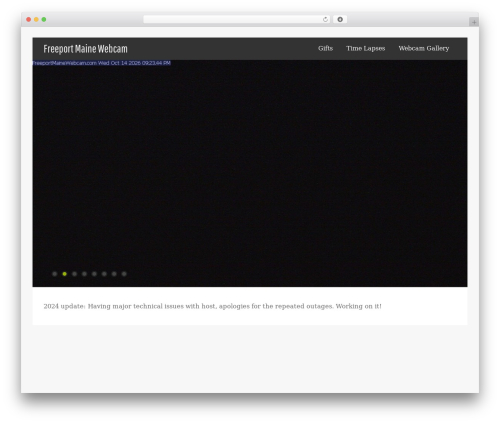
Task: Select the third slider dot
Action: [x=75, y=274]
